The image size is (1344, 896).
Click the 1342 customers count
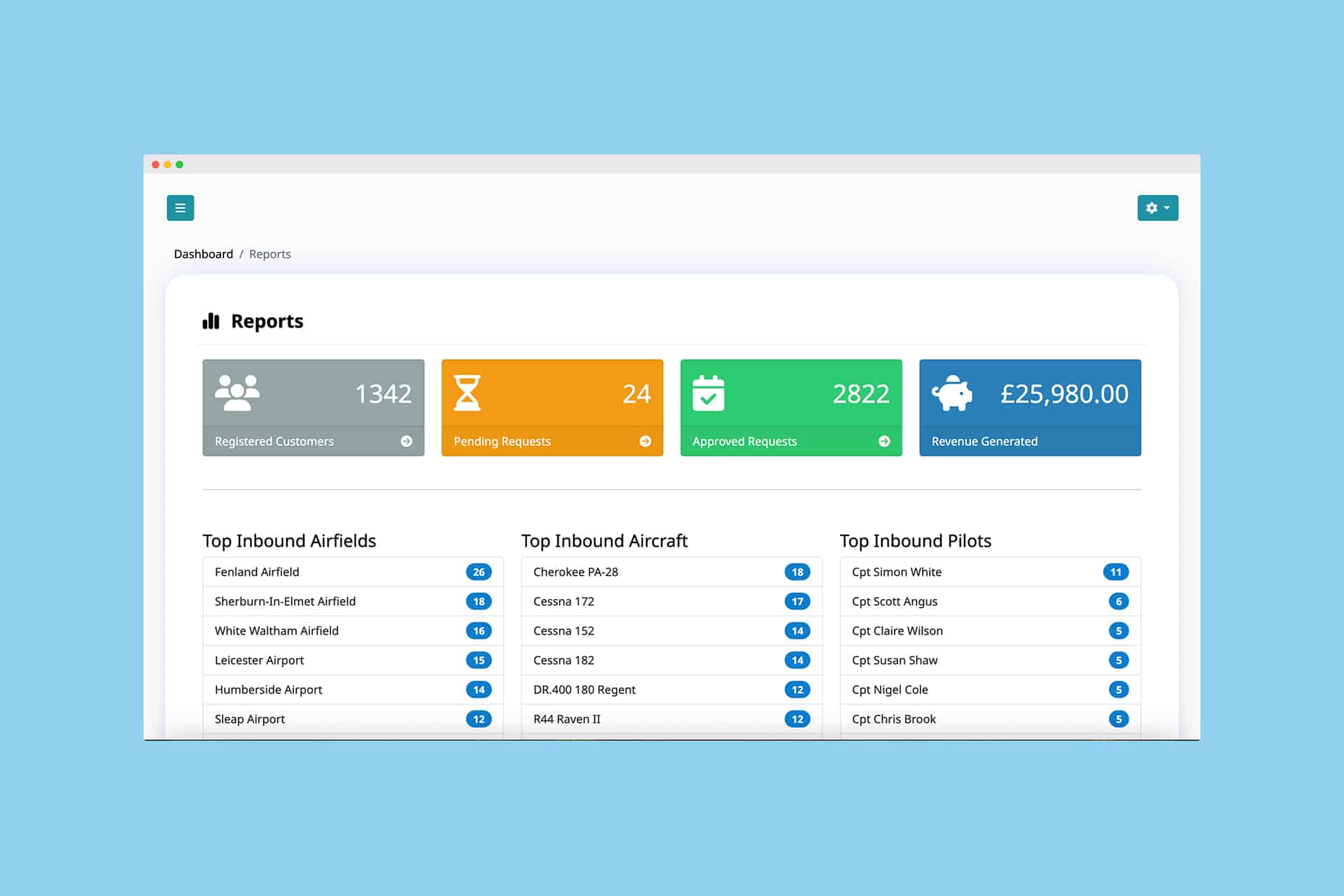[384, 393]
